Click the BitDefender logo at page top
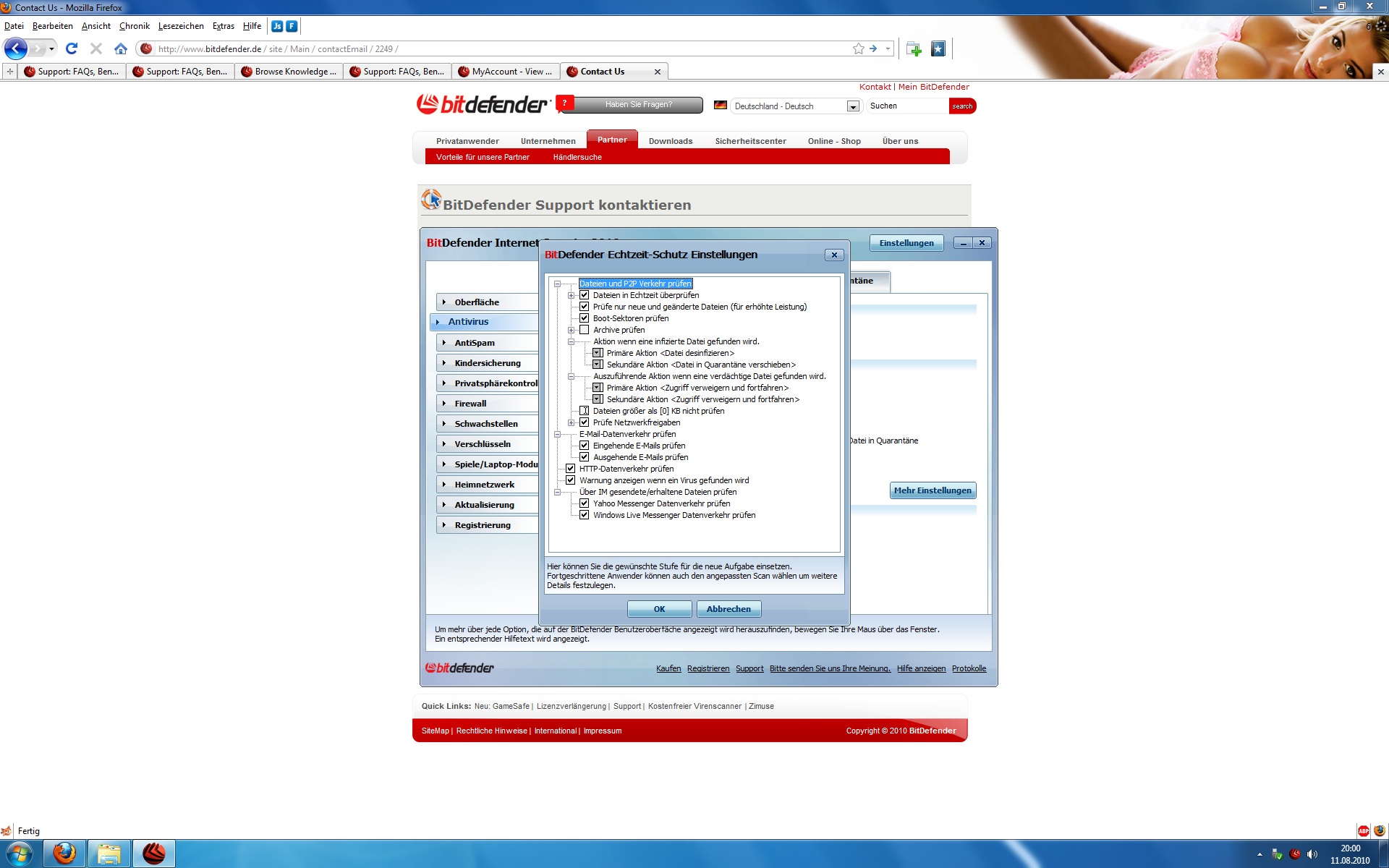Screen dimensions: 1389x868 pyautogui.click(x=483, y=104)
